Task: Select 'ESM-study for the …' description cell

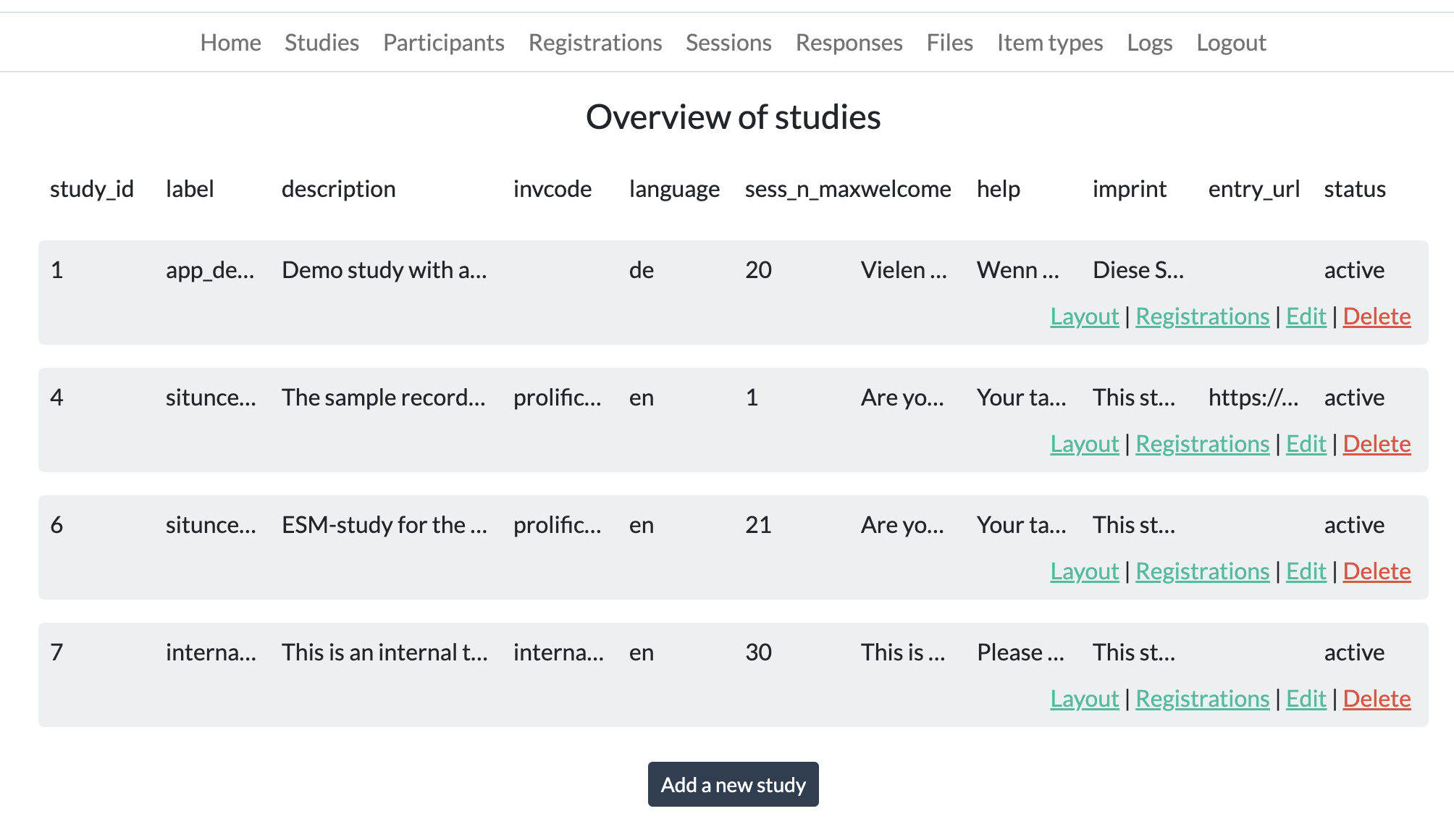Action: click(x=384, y=525)
